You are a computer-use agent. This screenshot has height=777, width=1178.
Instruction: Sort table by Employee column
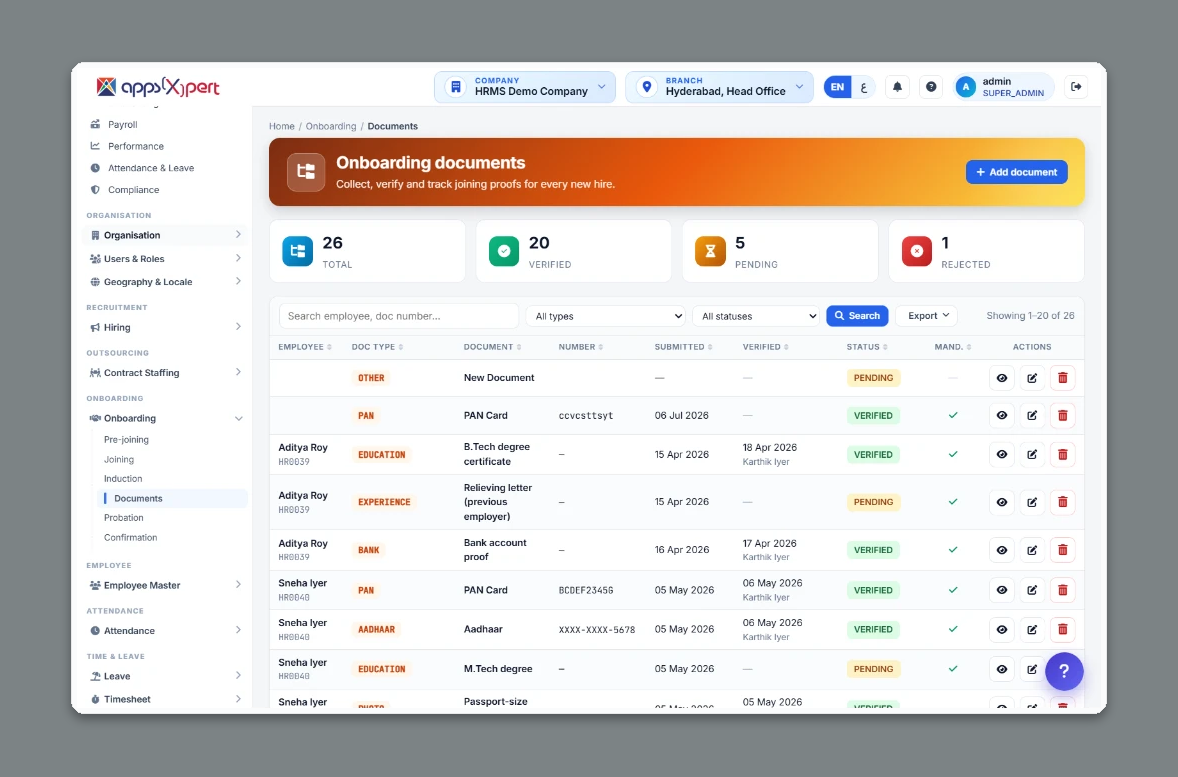pyautogui.click(x=305, y=347)
